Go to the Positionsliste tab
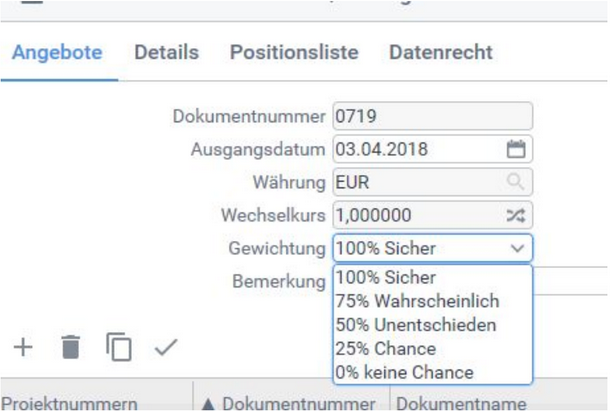The height and width of the screenshot is (412, 612). [294, 52]
